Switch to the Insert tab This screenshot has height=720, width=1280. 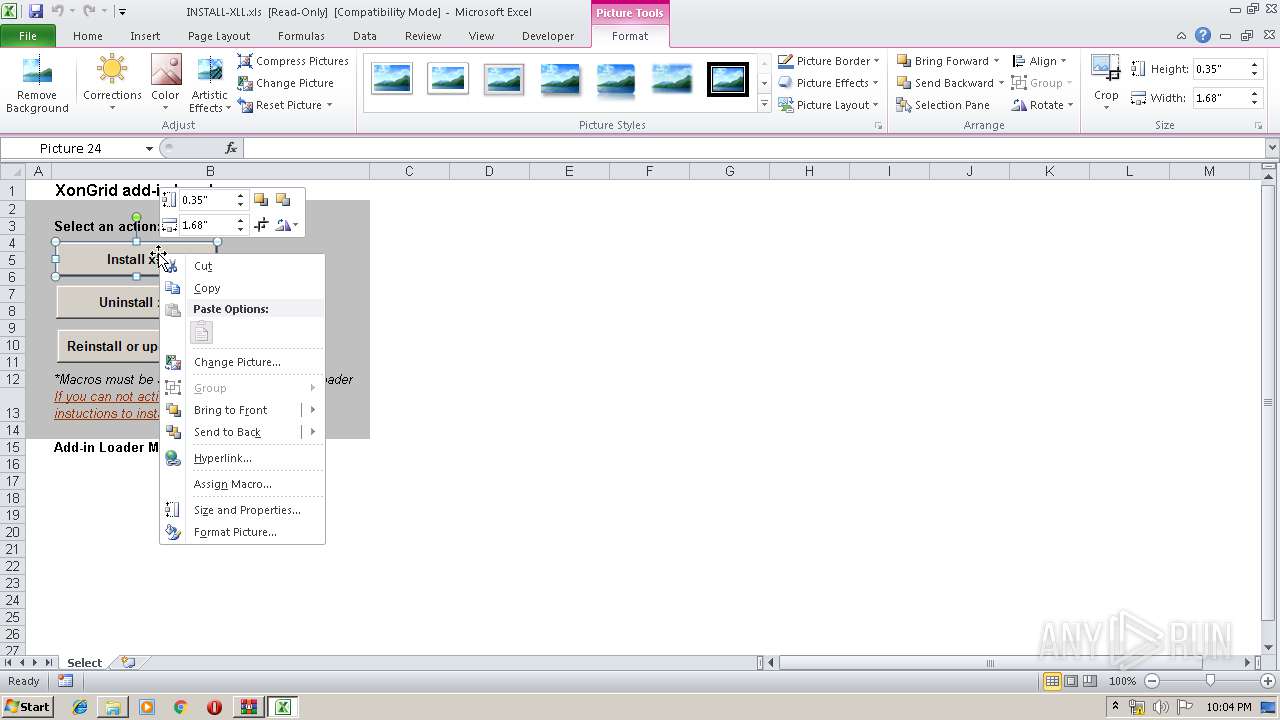click(145, 36)
